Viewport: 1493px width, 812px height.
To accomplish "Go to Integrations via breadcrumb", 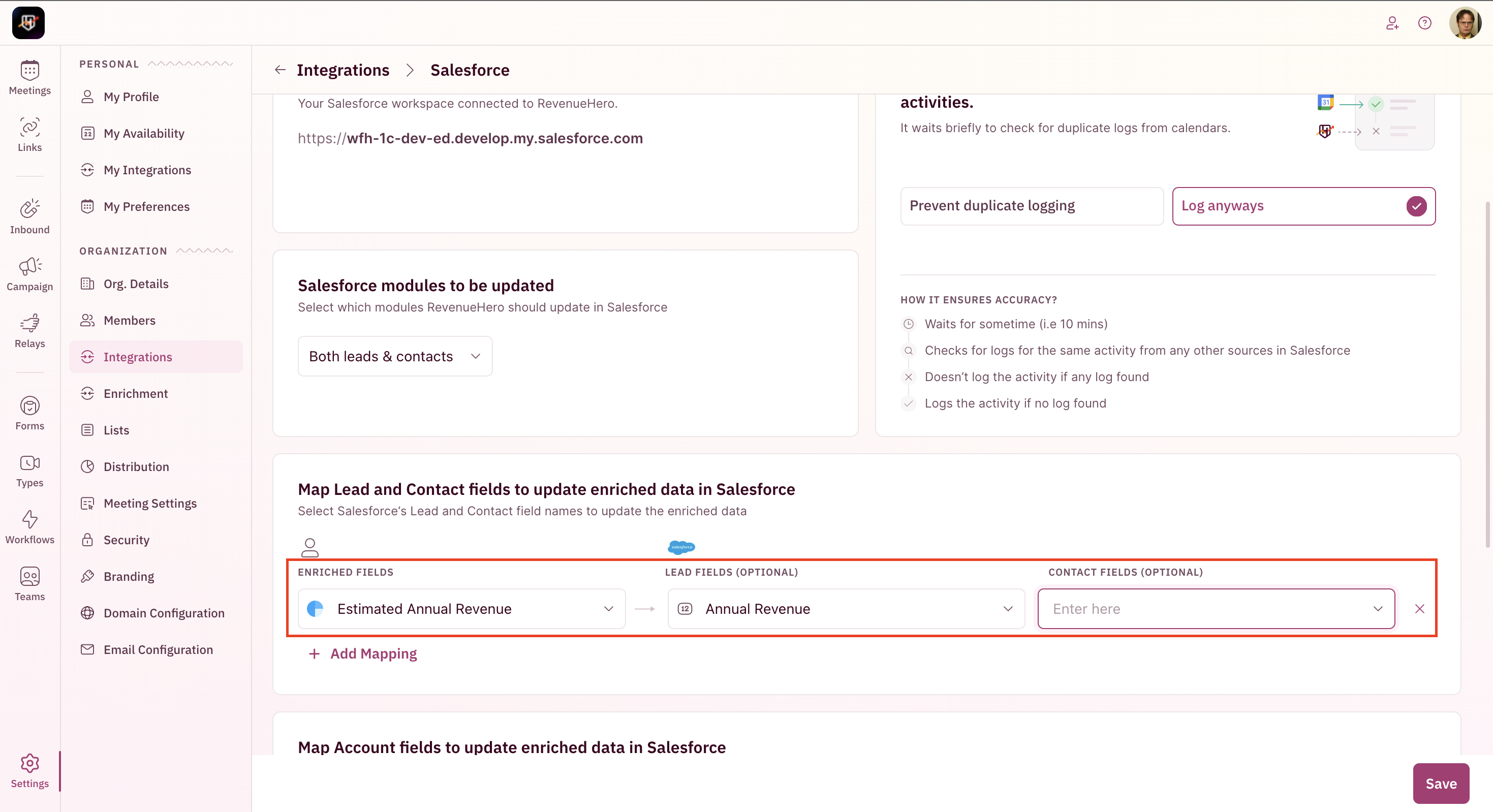I will point(343,70).
